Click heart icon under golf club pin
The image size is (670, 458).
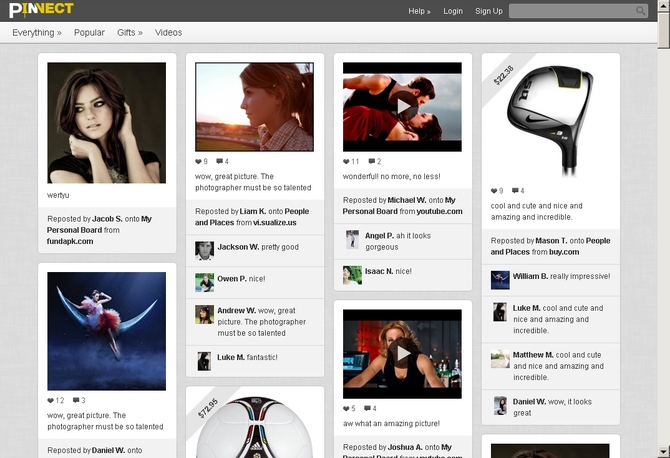pos(494,191)
